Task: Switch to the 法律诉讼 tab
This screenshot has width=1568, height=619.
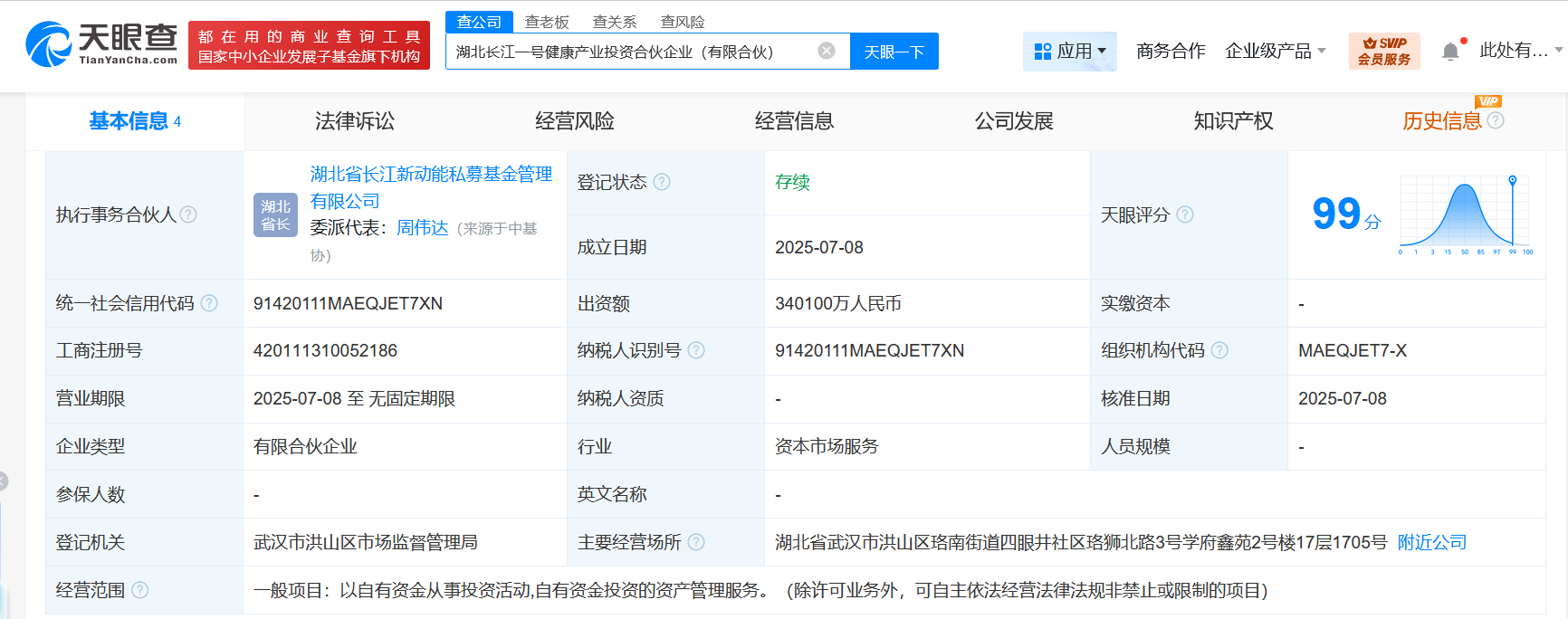Action: coord(355,121)
